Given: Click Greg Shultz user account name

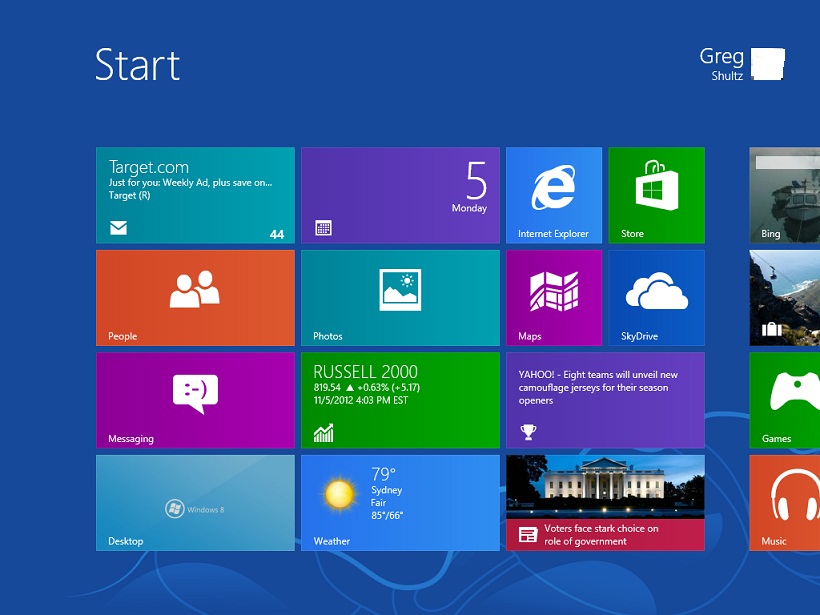Looking at the screenshot, I should coord(721,64).
